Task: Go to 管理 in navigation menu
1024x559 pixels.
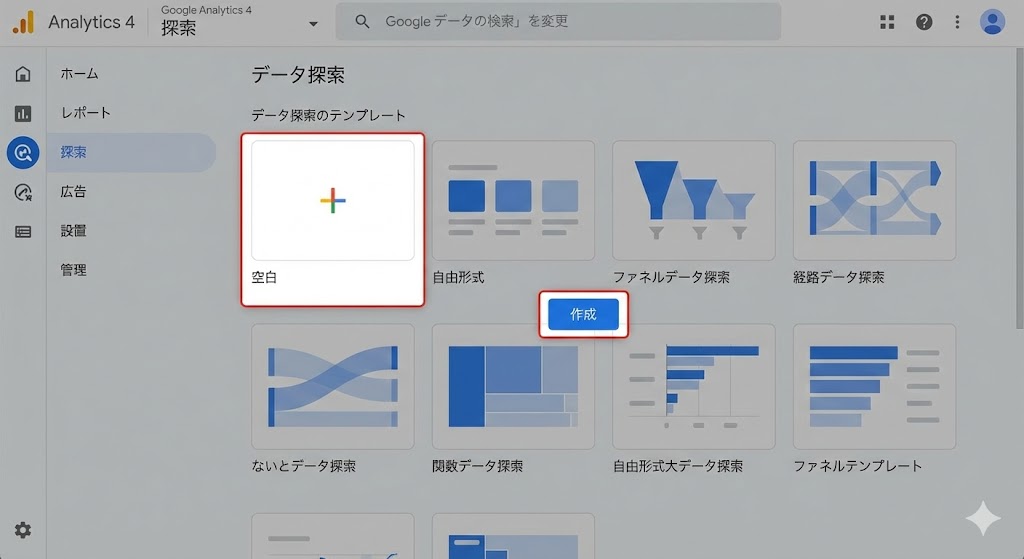Action: [73, 270]
